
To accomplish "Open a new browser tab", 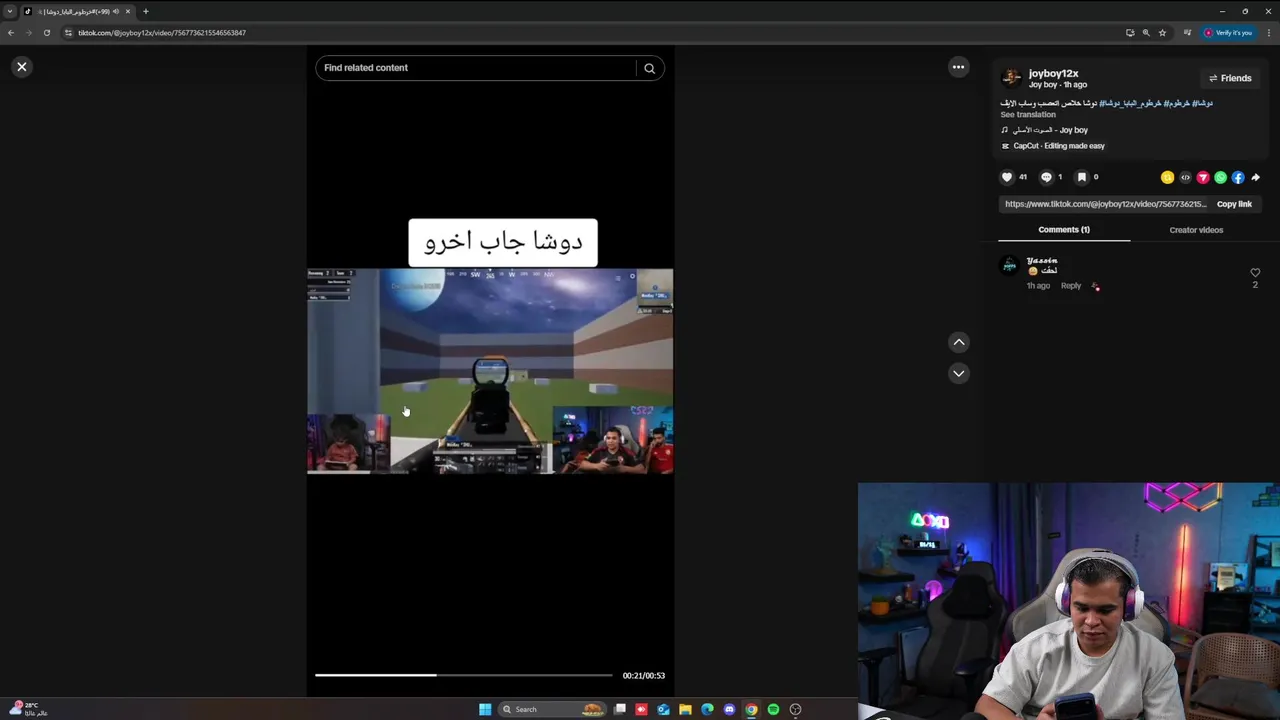I will [145, 11].
